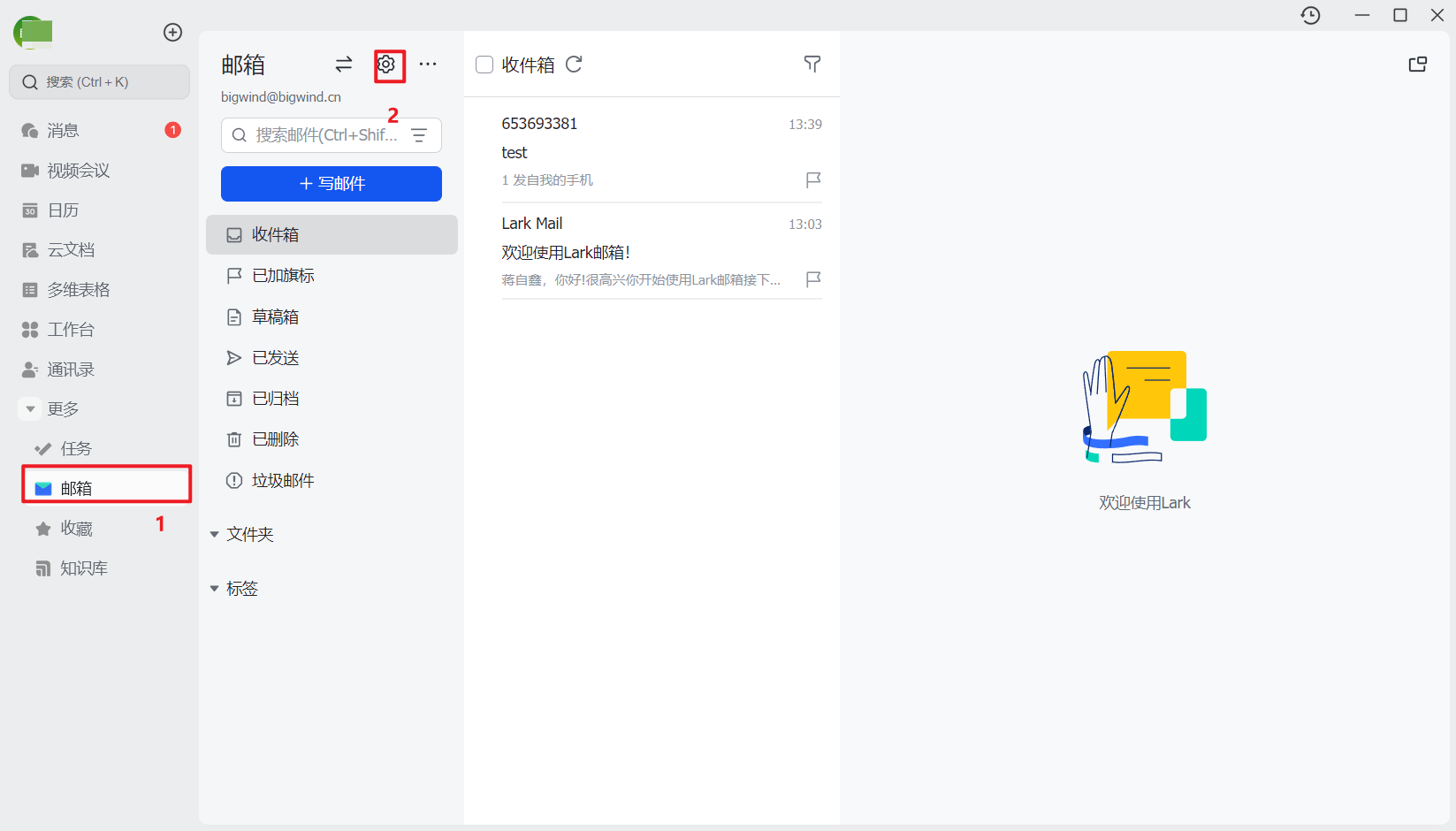This screenshot has width=1456, height=831.
Task: Pop out the mail view to new window
Action: (x=1418, y=64)
